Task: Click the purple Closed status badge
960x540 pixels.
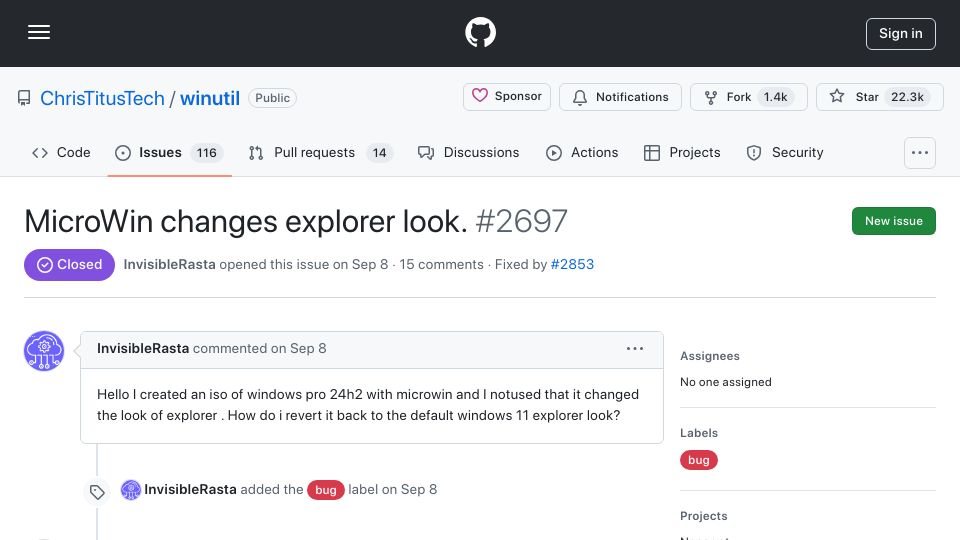Action: [x=69, y=264]
